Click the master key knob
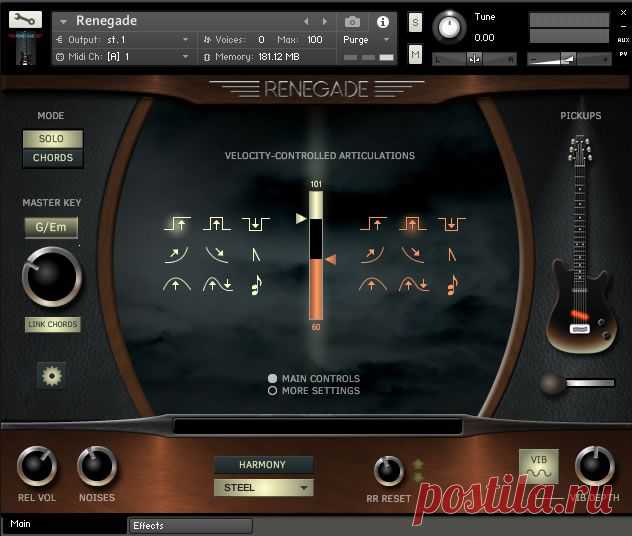Screen dimensions: 632x536 click(52, 277)
